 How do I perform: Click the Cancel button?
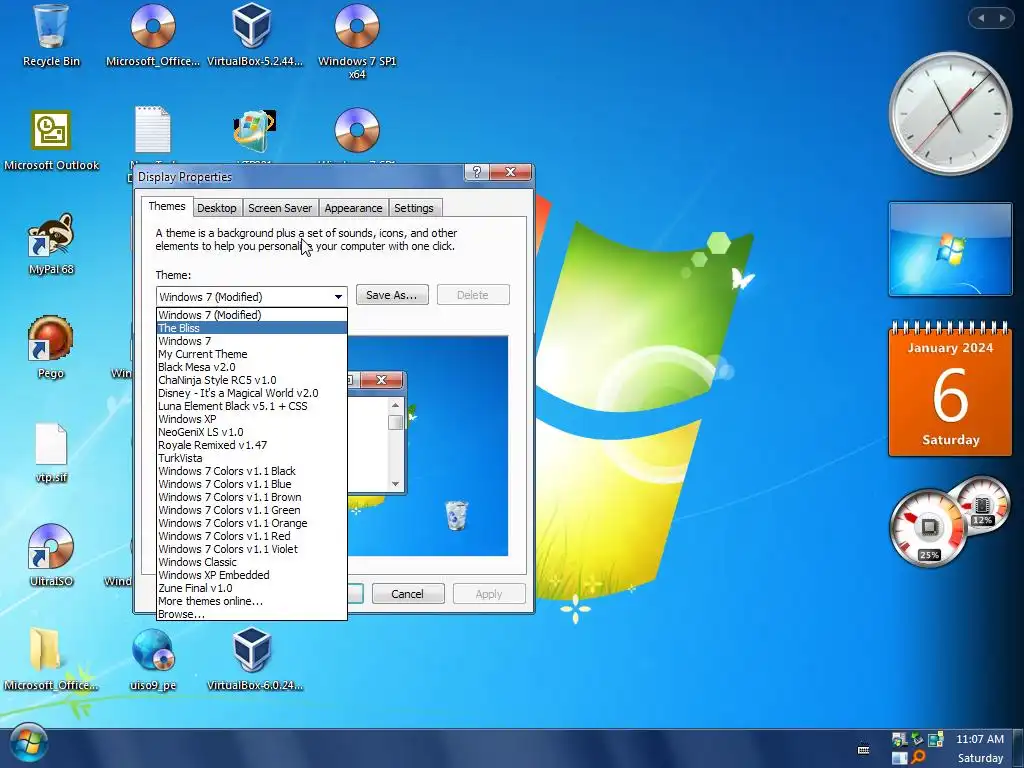[x=408, y=594]
